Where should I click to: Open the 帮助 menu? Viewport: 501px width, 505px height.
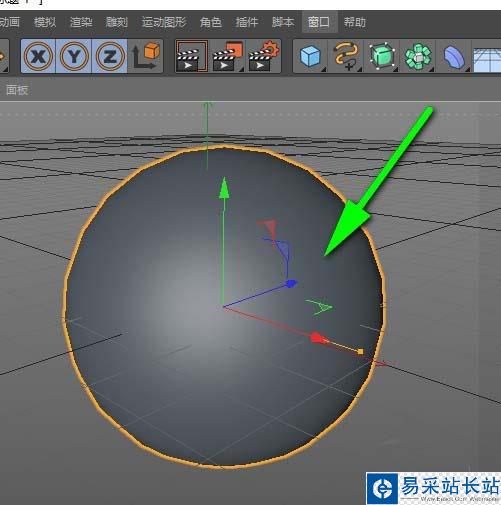point(355,22)
